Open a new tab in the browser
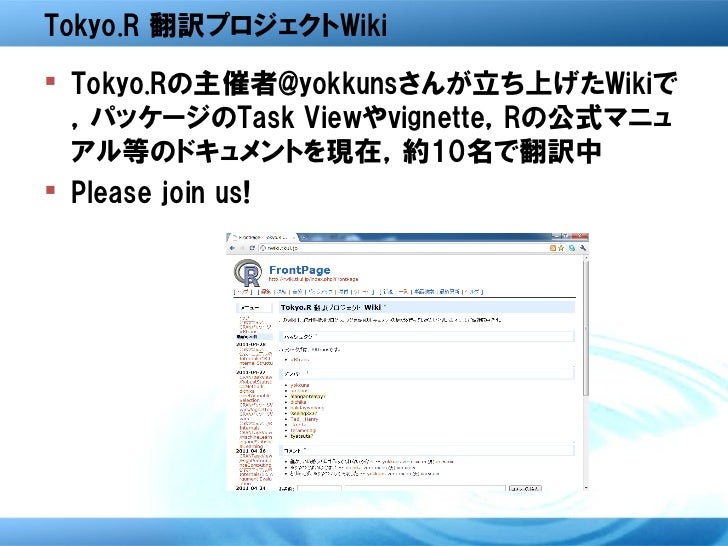 coord(305,237)
